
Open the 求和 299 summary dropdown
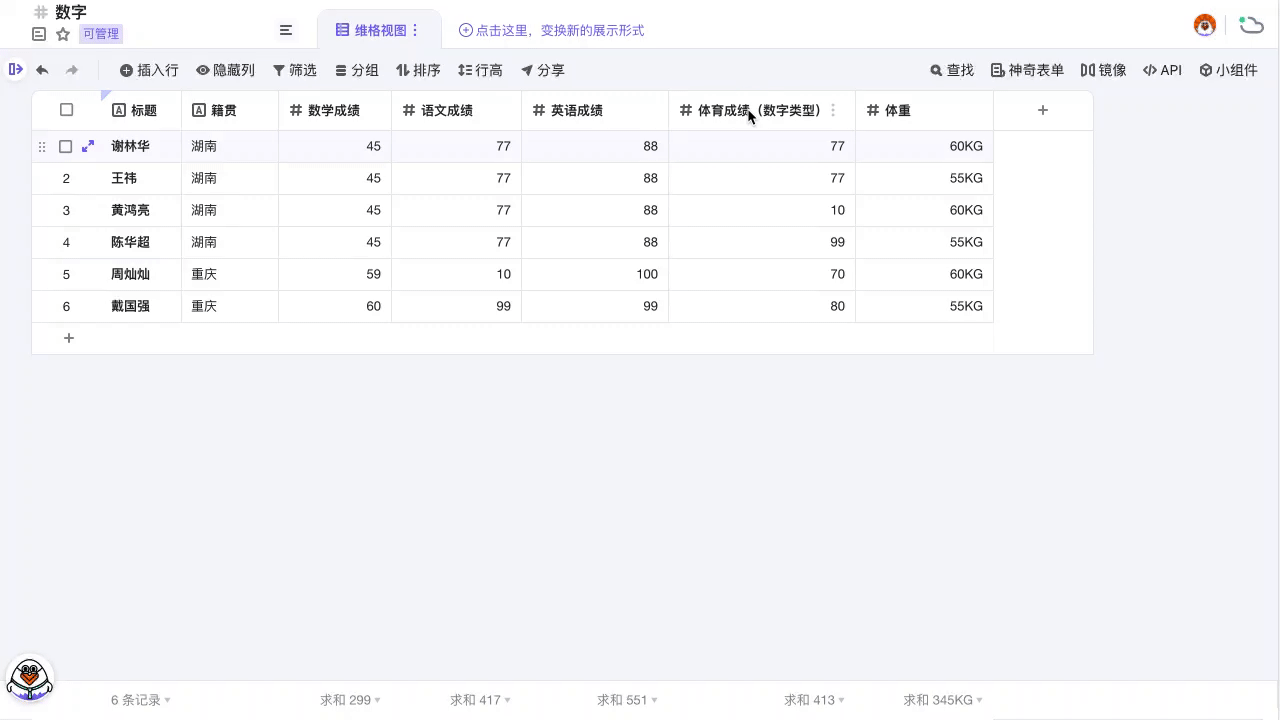349,700
